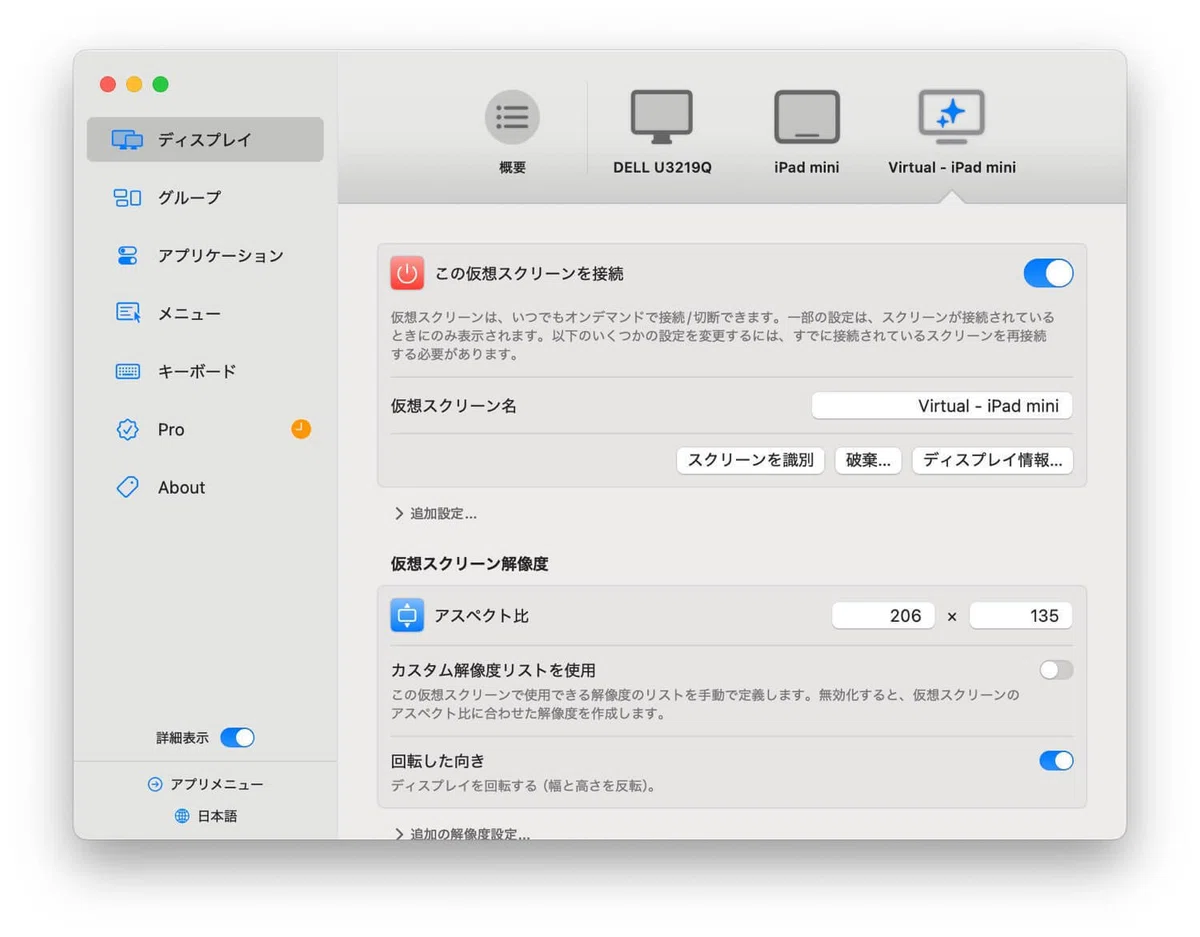Close the window with red button
This screenshot has height=937, width=1200.
click(108, 84)
